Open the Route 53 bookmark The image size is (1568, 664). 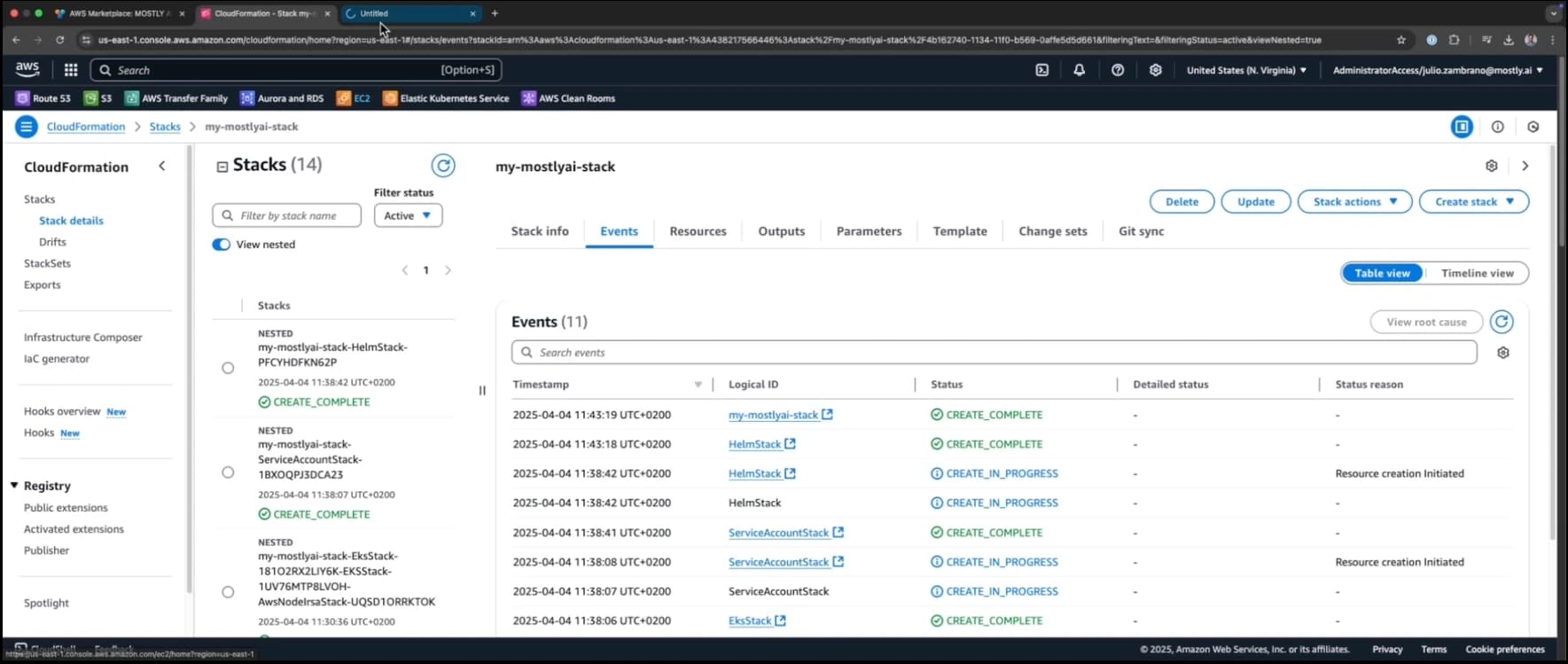pyautogui.click(x=43, y=98)
